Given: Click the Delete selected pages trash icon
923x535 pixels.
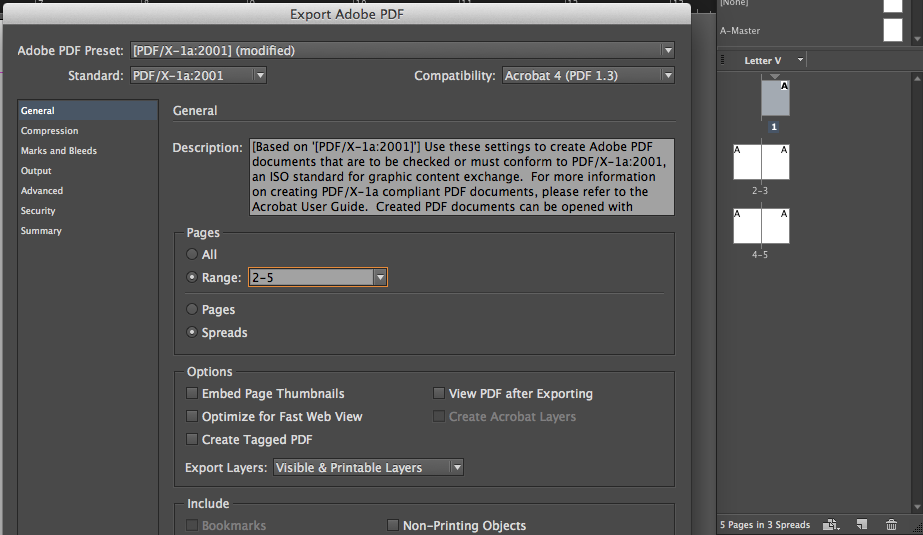Looking at the screenshot, I should (891, 524).
